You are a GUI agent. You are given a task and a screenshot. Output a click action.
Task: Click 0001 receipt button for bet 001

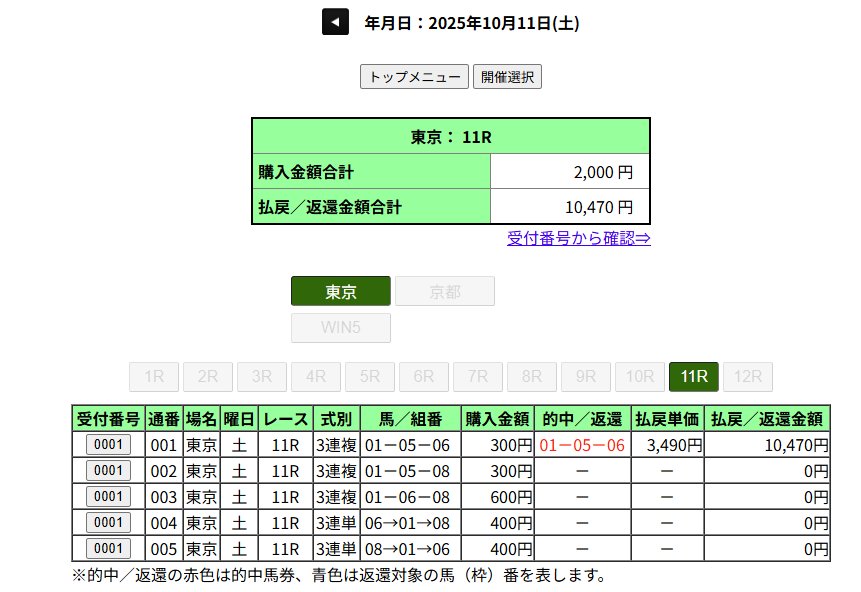(x=108, y=445)
